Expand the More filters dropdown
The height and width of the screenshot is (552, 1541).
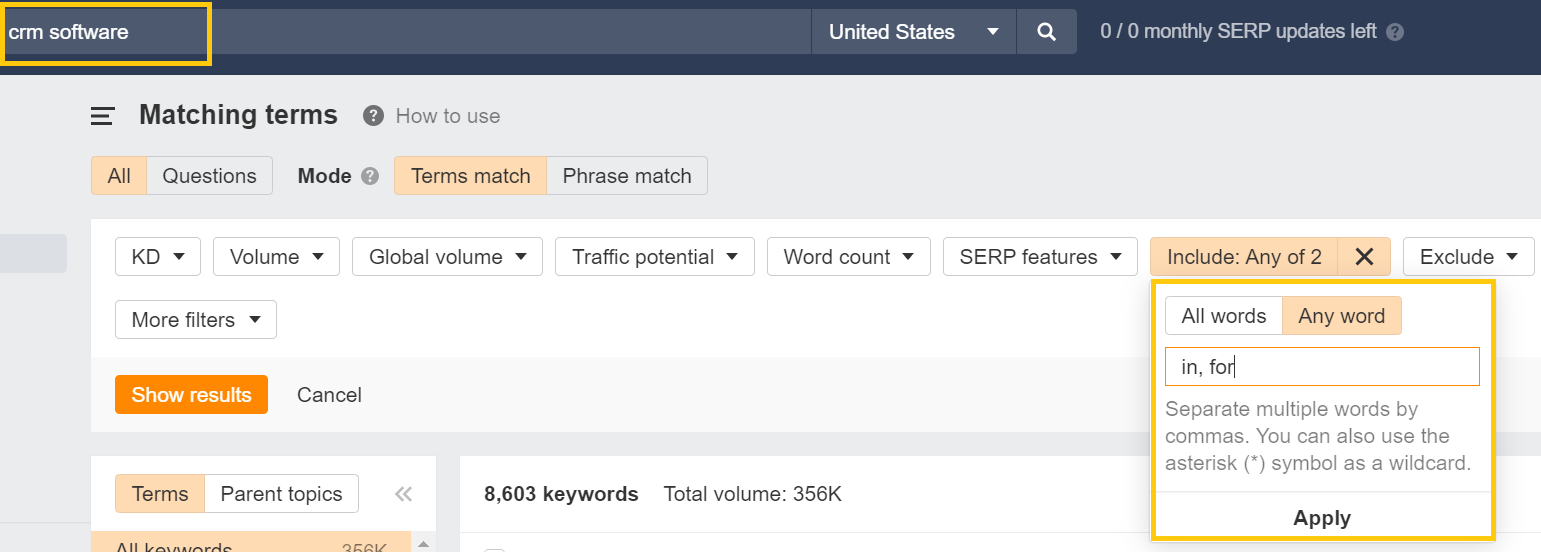pos(196,320)
